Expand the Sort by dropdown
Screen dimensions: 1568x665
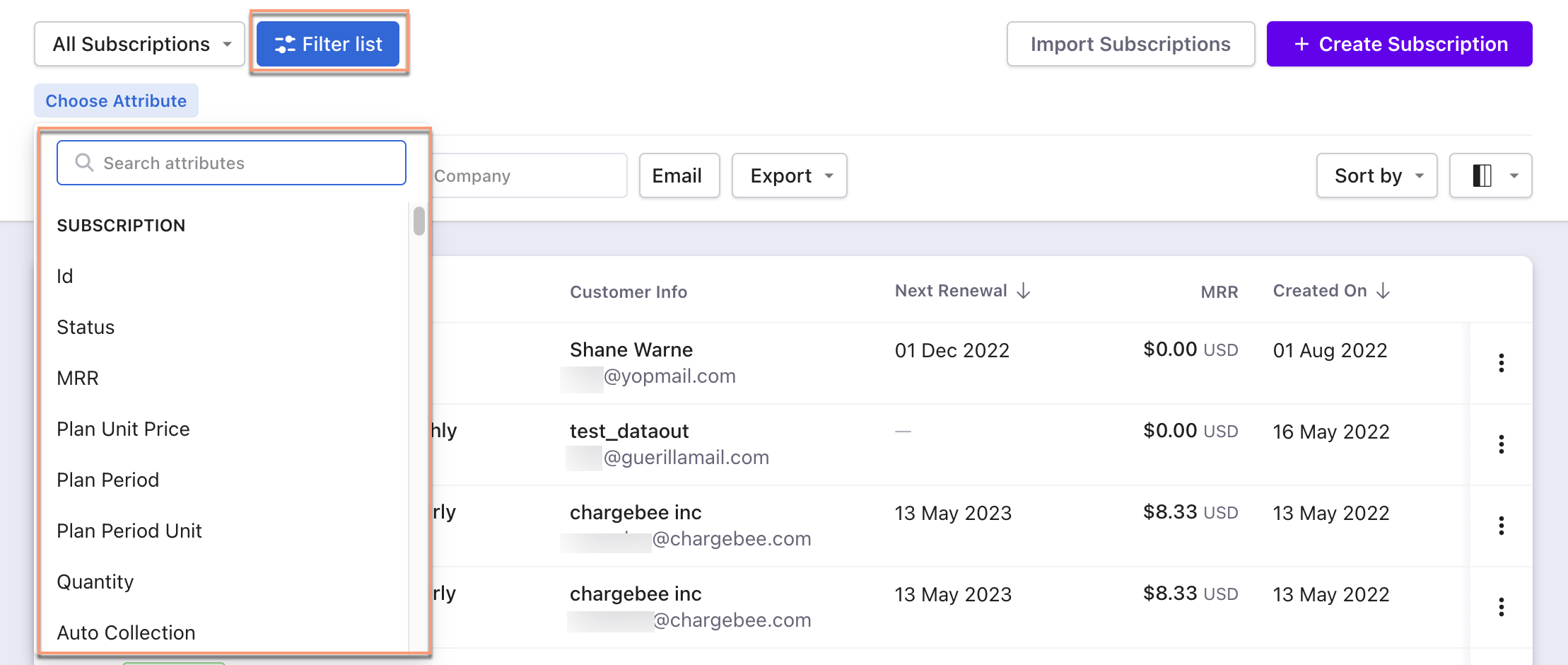tap(1376, 175)
